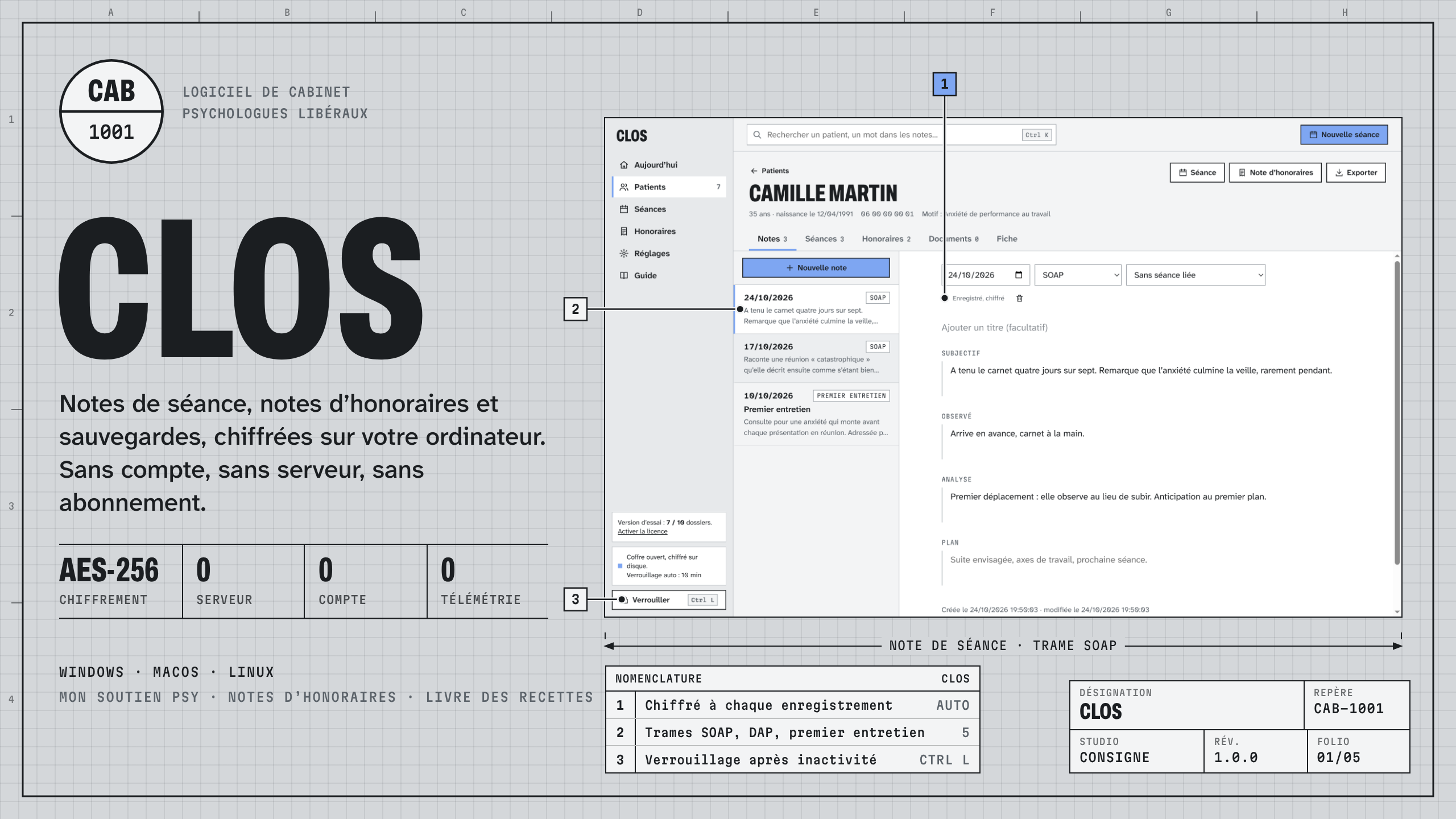Click the phone number 06 00 00 00 01
This screenshot has height=819, width=1456.
coord(887,214)
